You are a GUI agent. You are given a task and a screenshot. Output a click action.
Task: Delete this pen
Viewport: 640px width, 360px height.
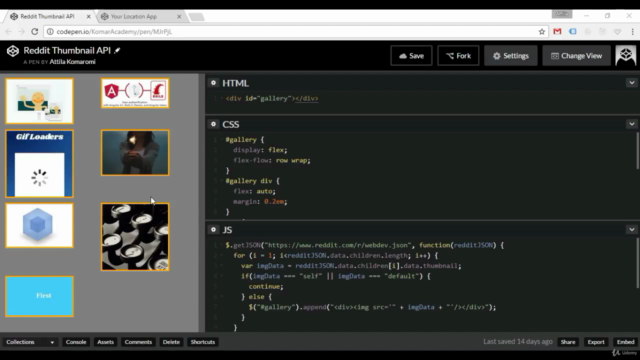pyautogui.click(x=171, y=342)
